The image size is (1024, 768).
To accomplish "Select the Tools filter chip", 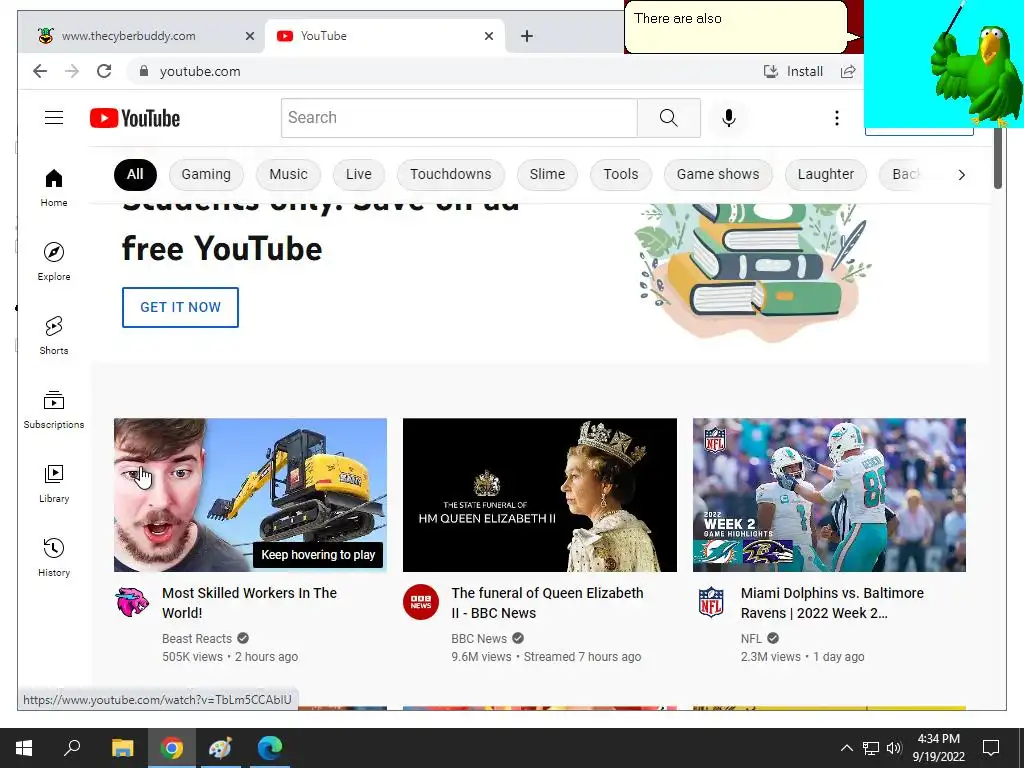I will click(x=620, y=174).
